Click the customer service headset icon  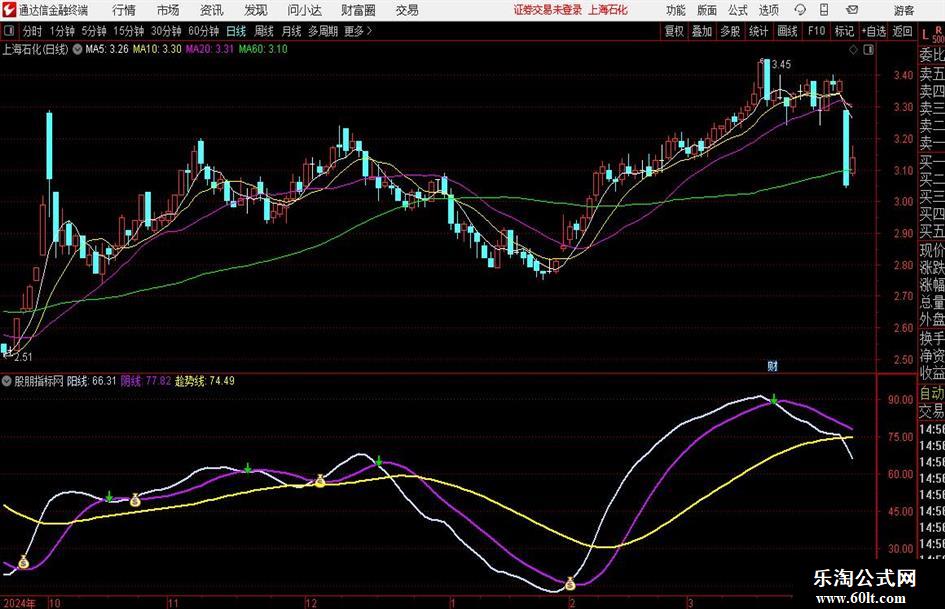800,10
